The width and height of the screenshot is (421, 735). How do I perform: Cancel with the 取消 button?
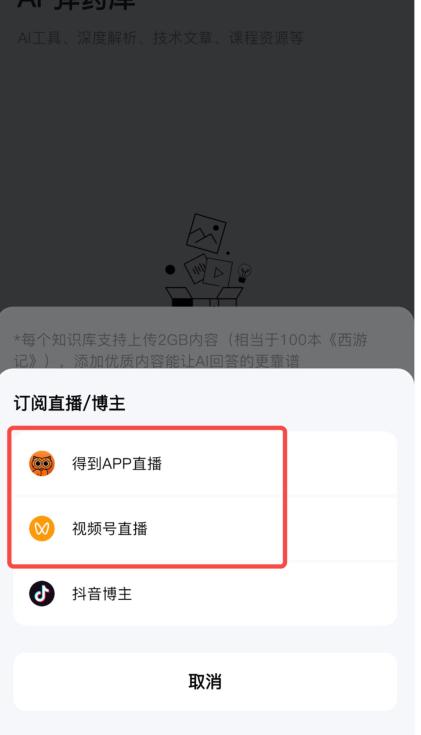coord(205,682)
